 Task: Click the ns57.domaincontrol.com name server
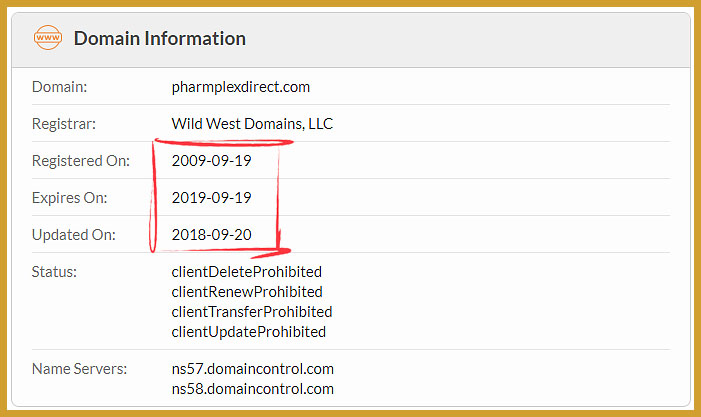click(253, 369)
